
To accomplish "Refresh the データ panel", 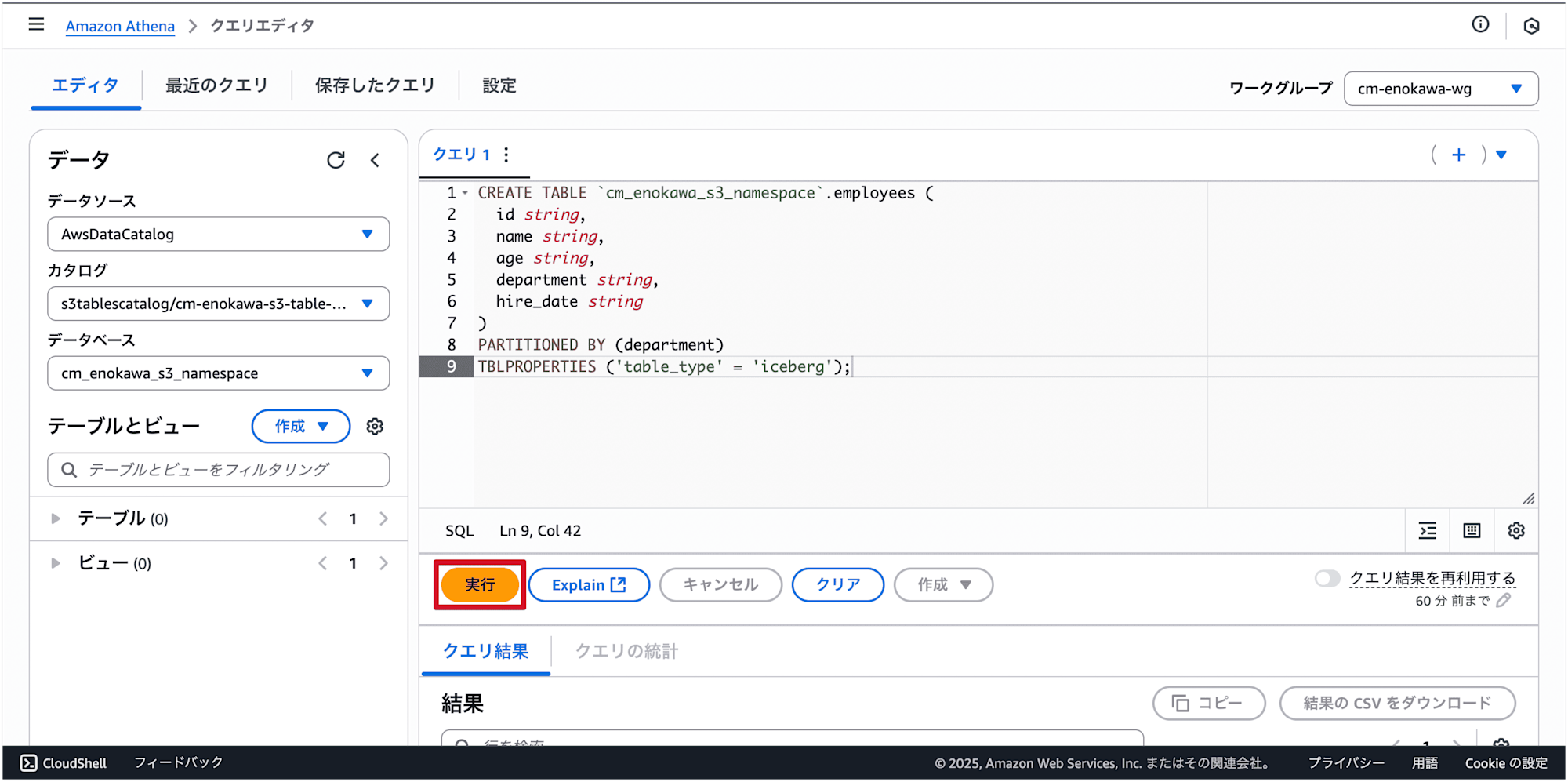I will pos(336,160).
